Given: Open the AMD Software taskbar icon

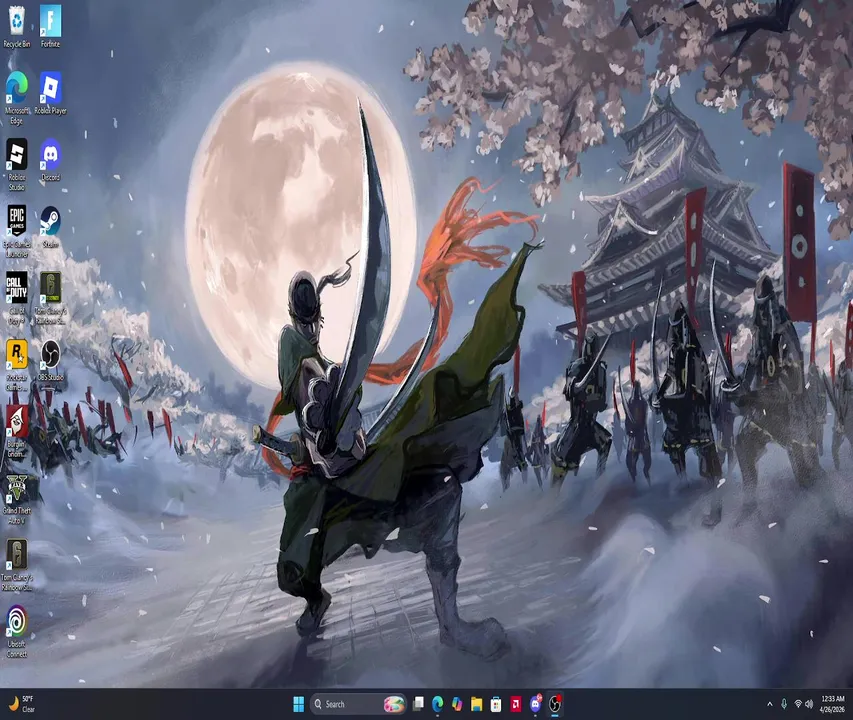Looking at the screenshot, I should [515, 704].
